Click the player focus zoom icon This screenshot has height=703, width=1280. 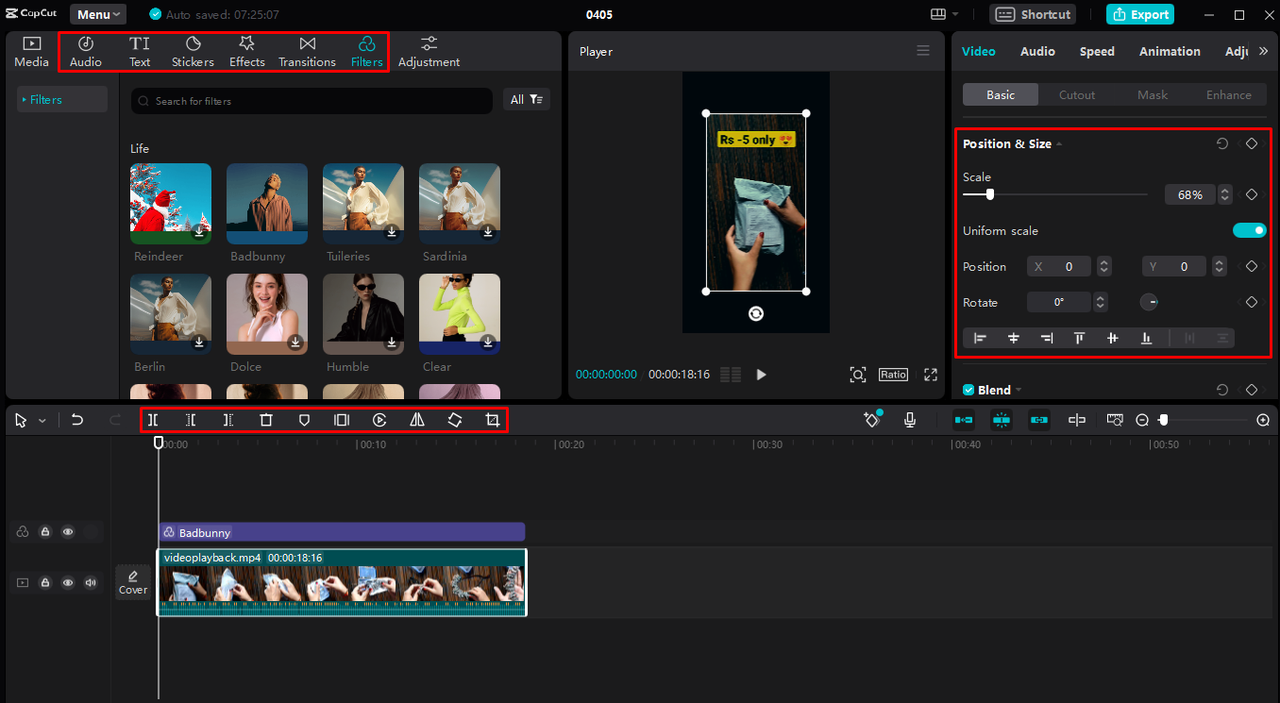858,374
